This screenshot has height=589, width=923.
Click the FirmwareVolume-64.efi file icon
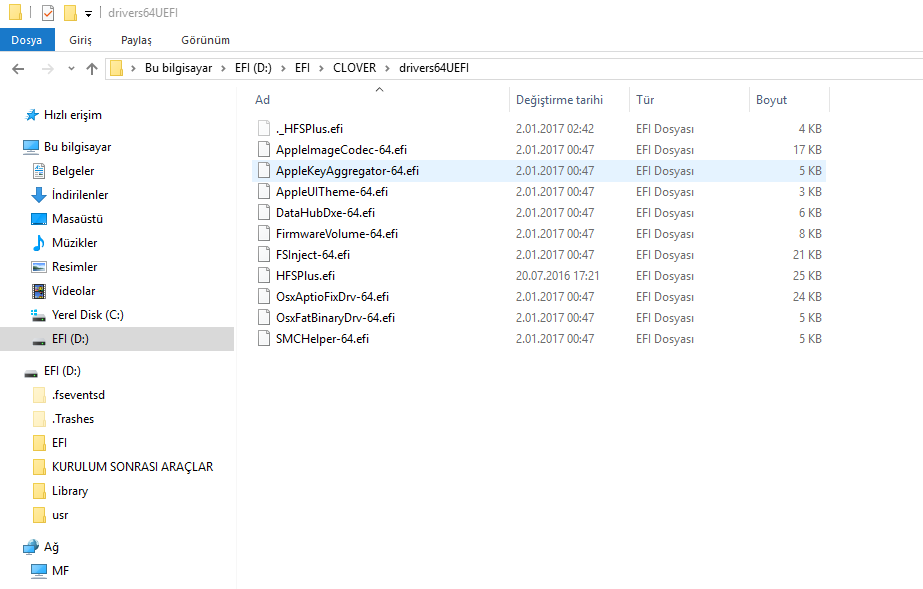tap(264, 234)
